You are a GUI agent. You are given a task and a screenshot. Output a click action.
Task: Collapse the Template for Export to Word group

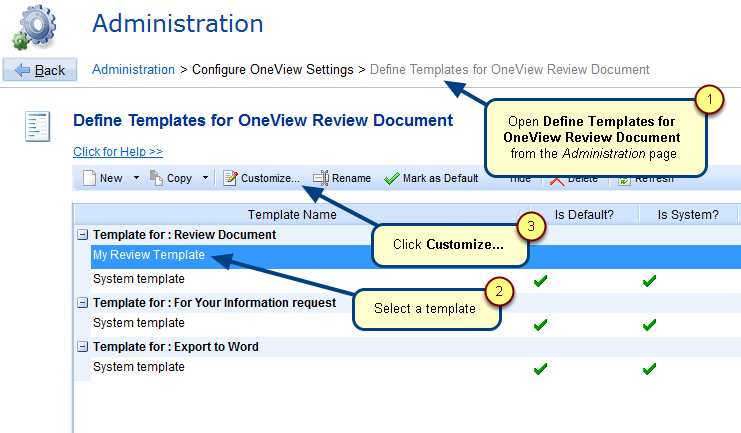pyautogui.click(x=82, y=347)
